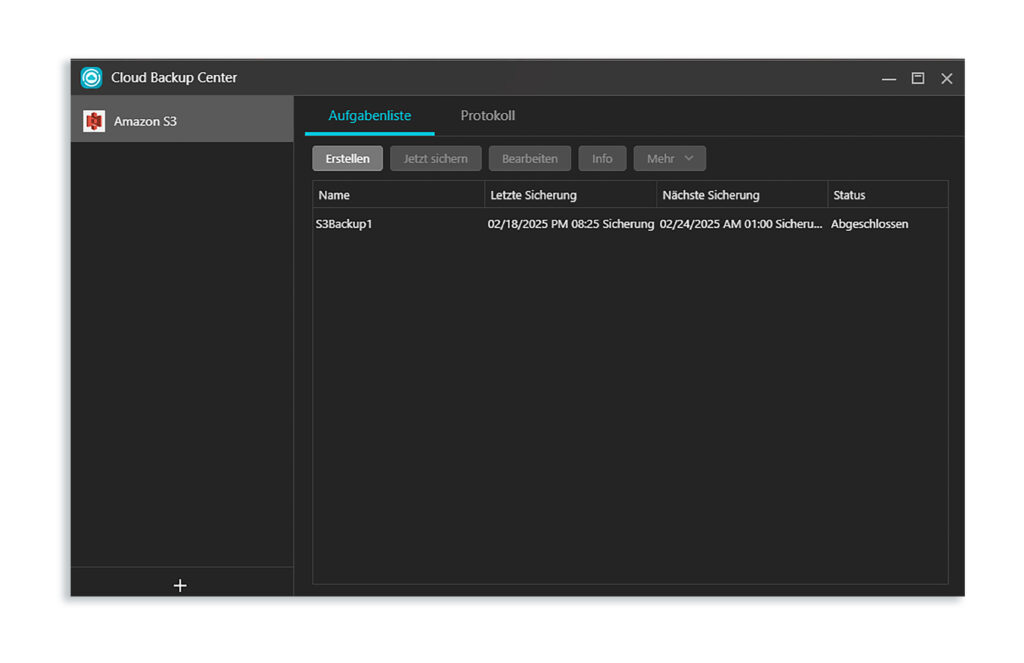Click the Cloud Backup Center app icon

coord(90,77)
